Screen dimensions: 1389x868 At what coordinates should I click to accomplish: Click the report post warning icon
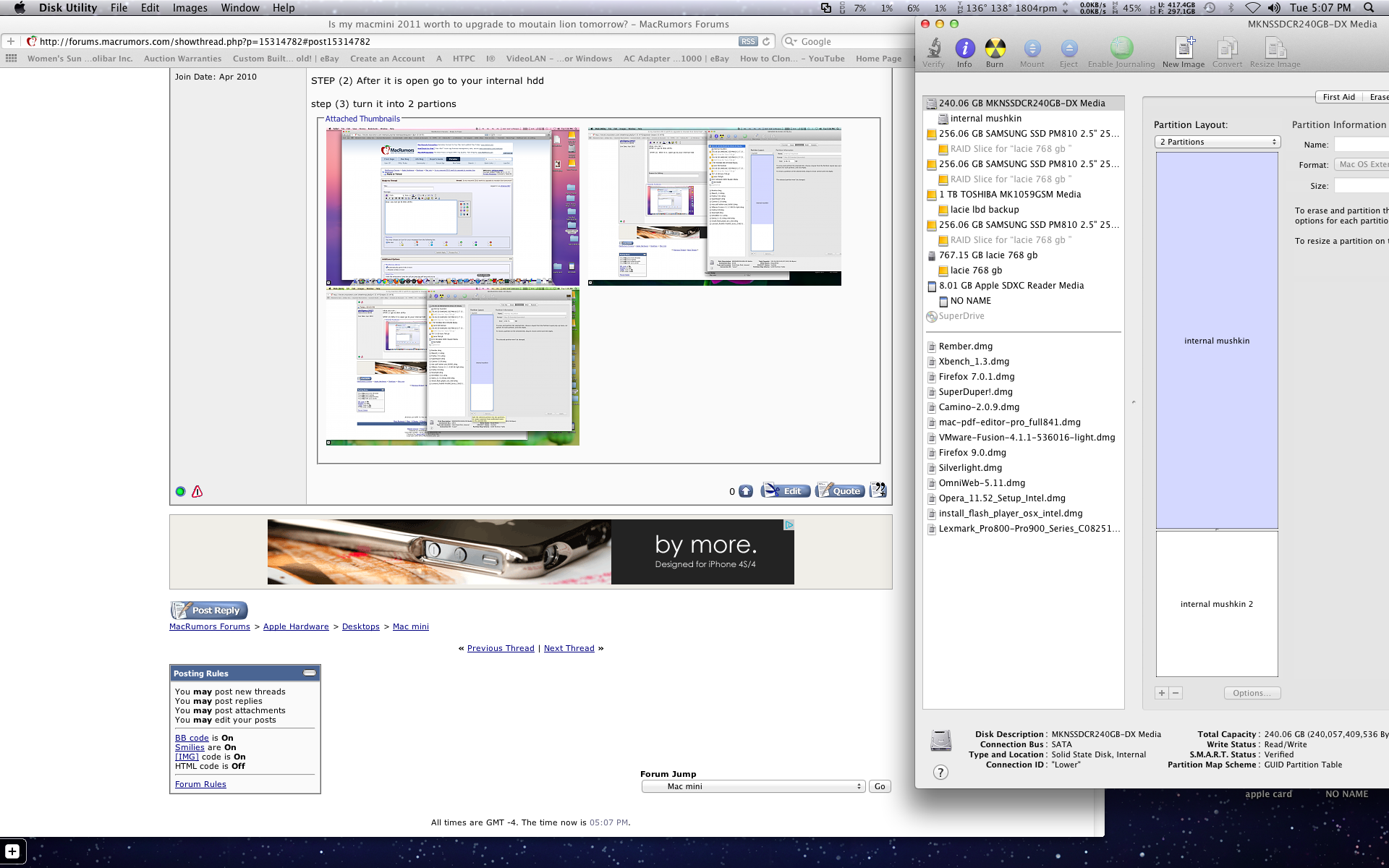(197, 491)
